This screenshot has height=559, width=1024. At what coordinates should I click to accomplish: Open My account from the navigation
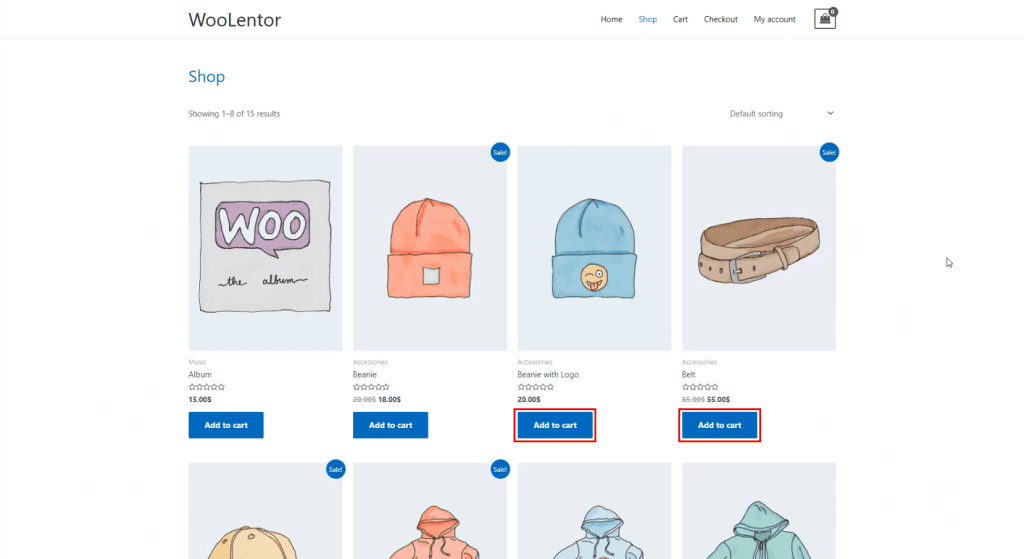775,20
